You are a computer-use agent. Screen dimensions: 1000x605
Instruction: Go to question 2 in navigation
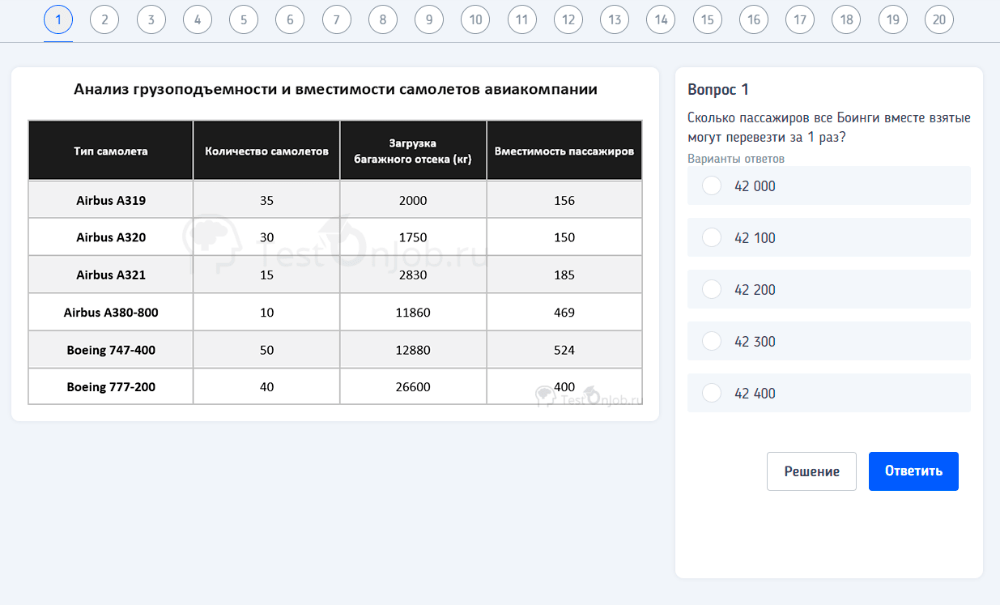(x=104, y=19)
